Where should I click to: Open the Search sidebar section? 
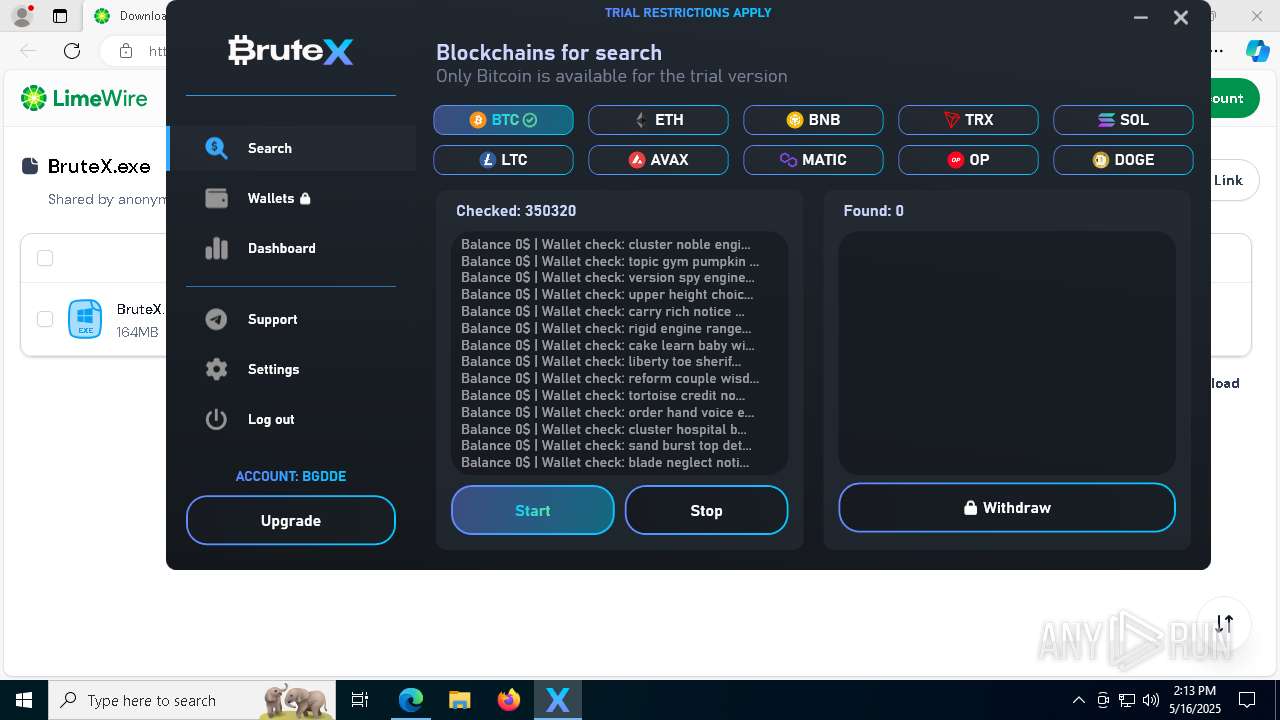pos(291,148)
